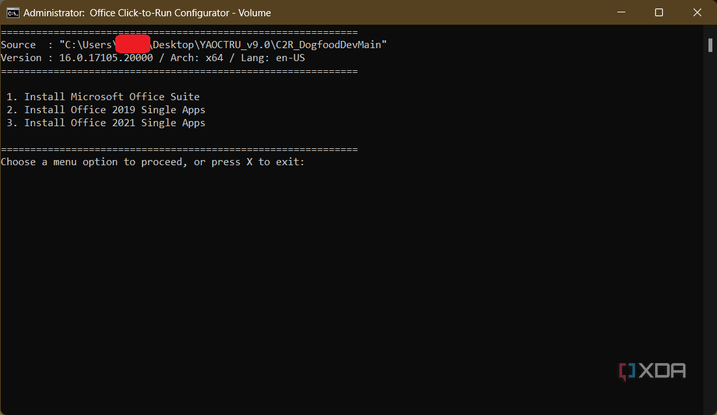Click the vertical scrollbar thumb
The width and height of the screenshot is (717, 415).
click(710, 45)
